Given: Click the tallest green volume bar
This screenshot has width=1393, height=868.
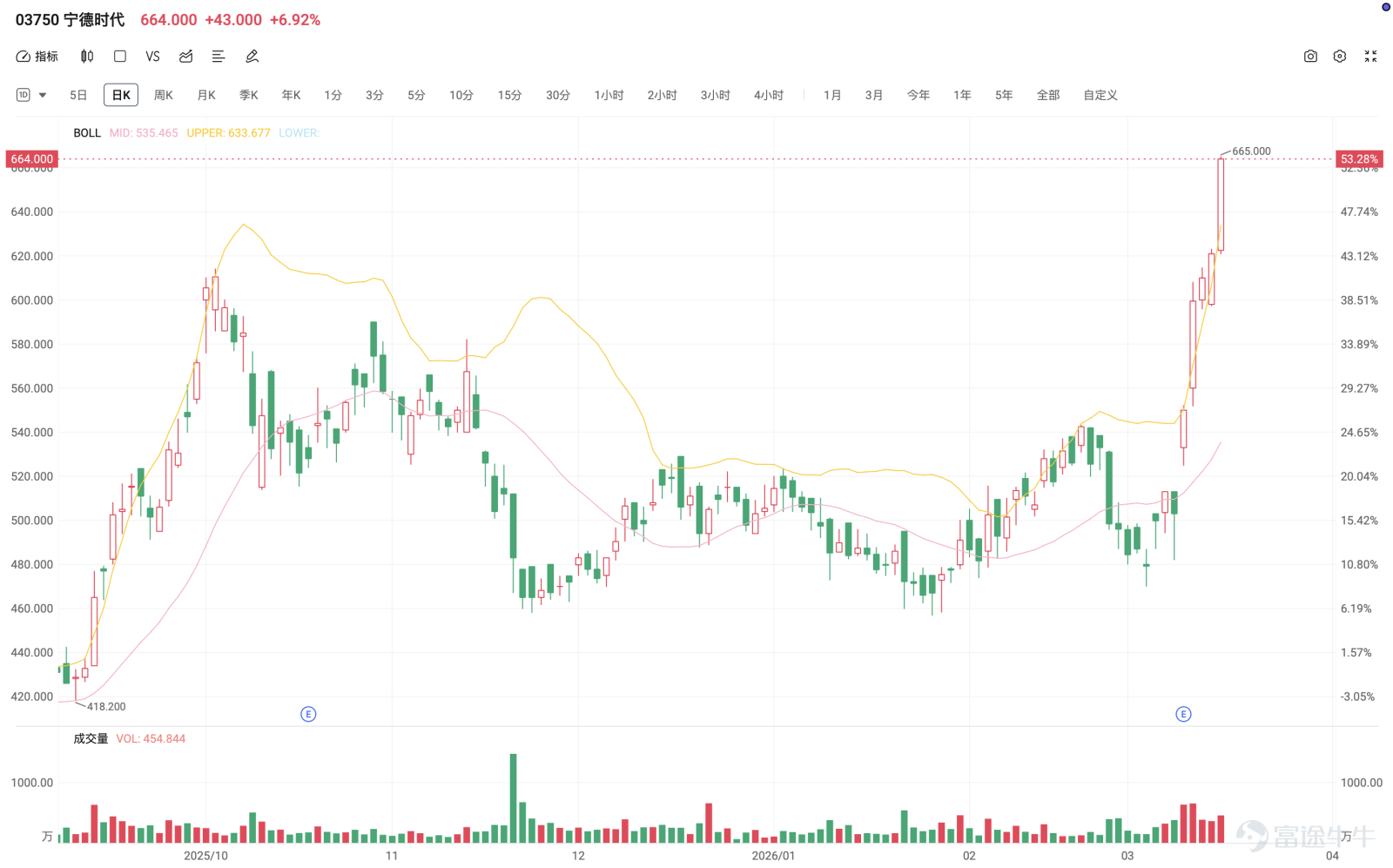Looking at the screenshot, I should click(x=513, y=797).
